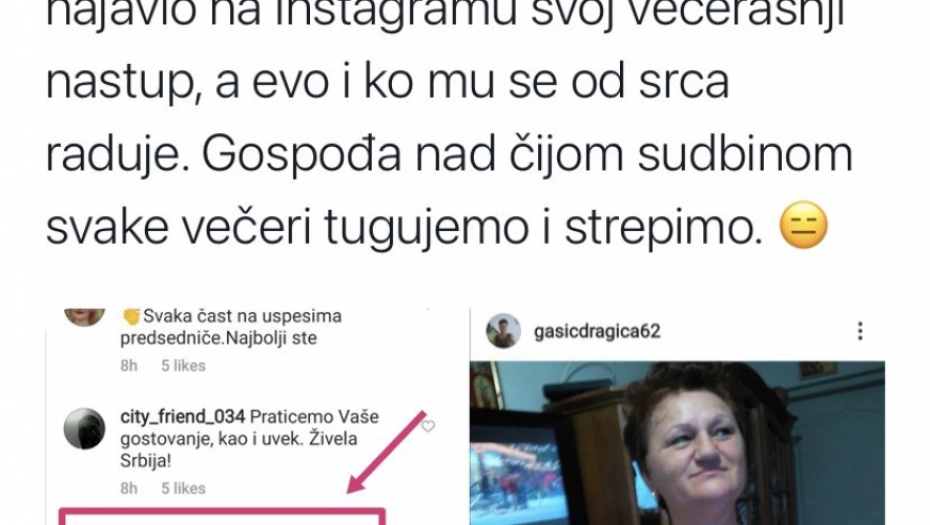The width and height of the screenshot is (930, 525).
Task: Click the expressionless face emoji in the tweet
Action: pyautogui.click(x=803, y=225)
